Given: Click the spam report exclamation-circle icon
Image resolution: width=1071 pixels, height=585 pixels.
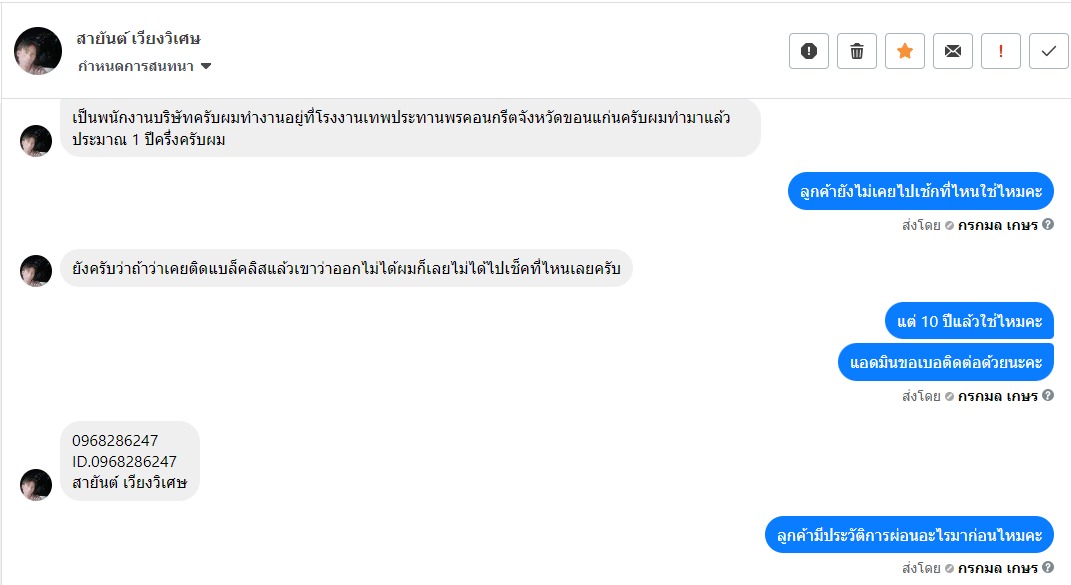Looking at the screenshot, I should point(809,51).
